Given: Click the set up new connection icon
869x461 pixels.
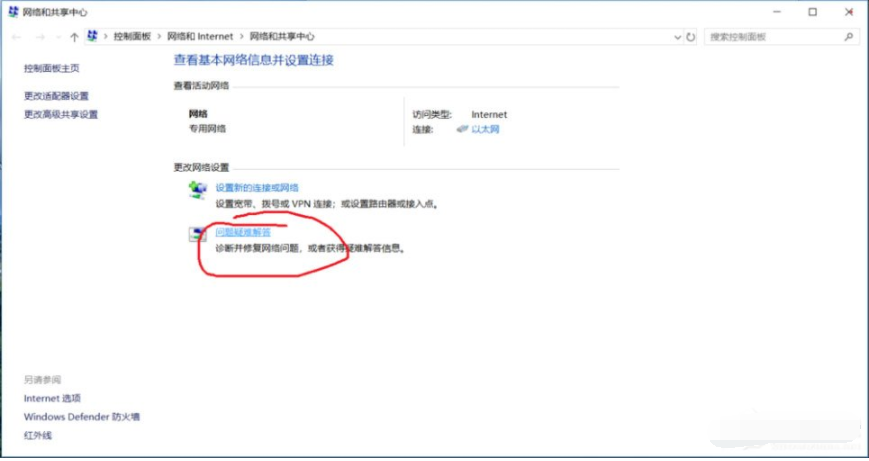Looking at the screenshot, I should (197, 190).
